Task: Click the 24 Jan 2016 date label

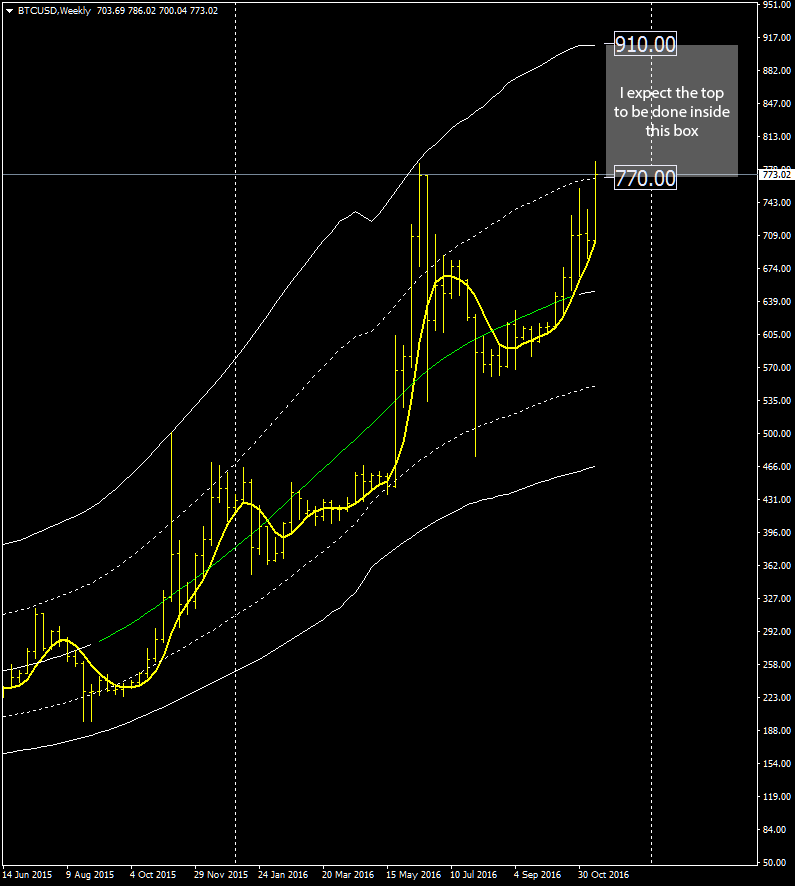Action: (x=284, y=874)
